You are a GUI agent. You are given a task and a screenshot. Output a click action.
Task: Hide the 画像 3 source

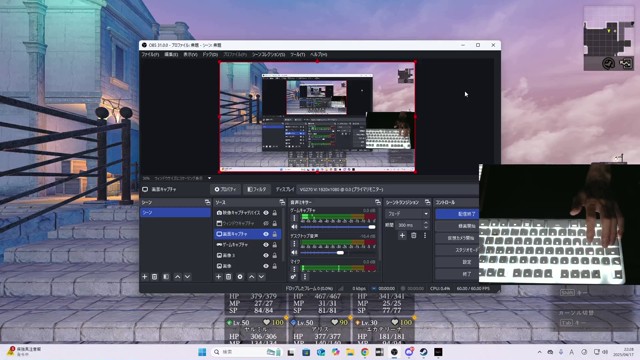point(266,256)
